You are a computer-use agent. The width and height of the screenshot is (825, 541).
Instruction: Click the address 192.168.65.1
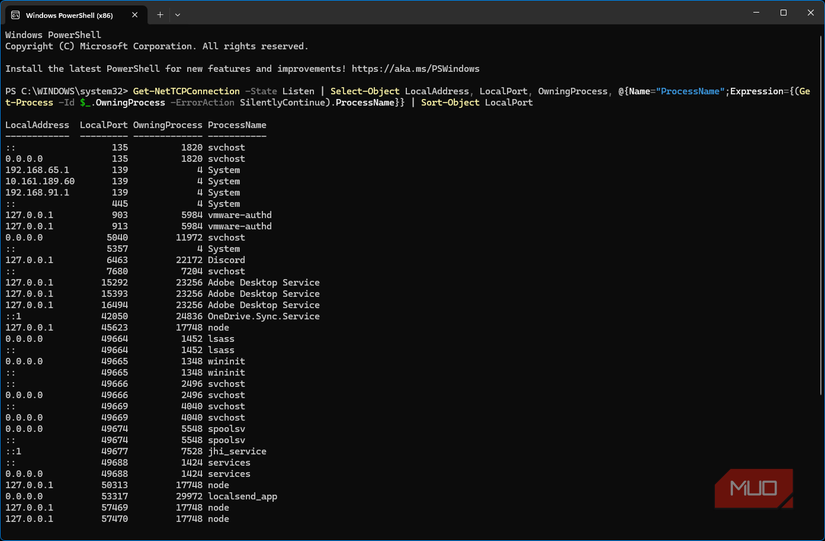click(37, 170)
